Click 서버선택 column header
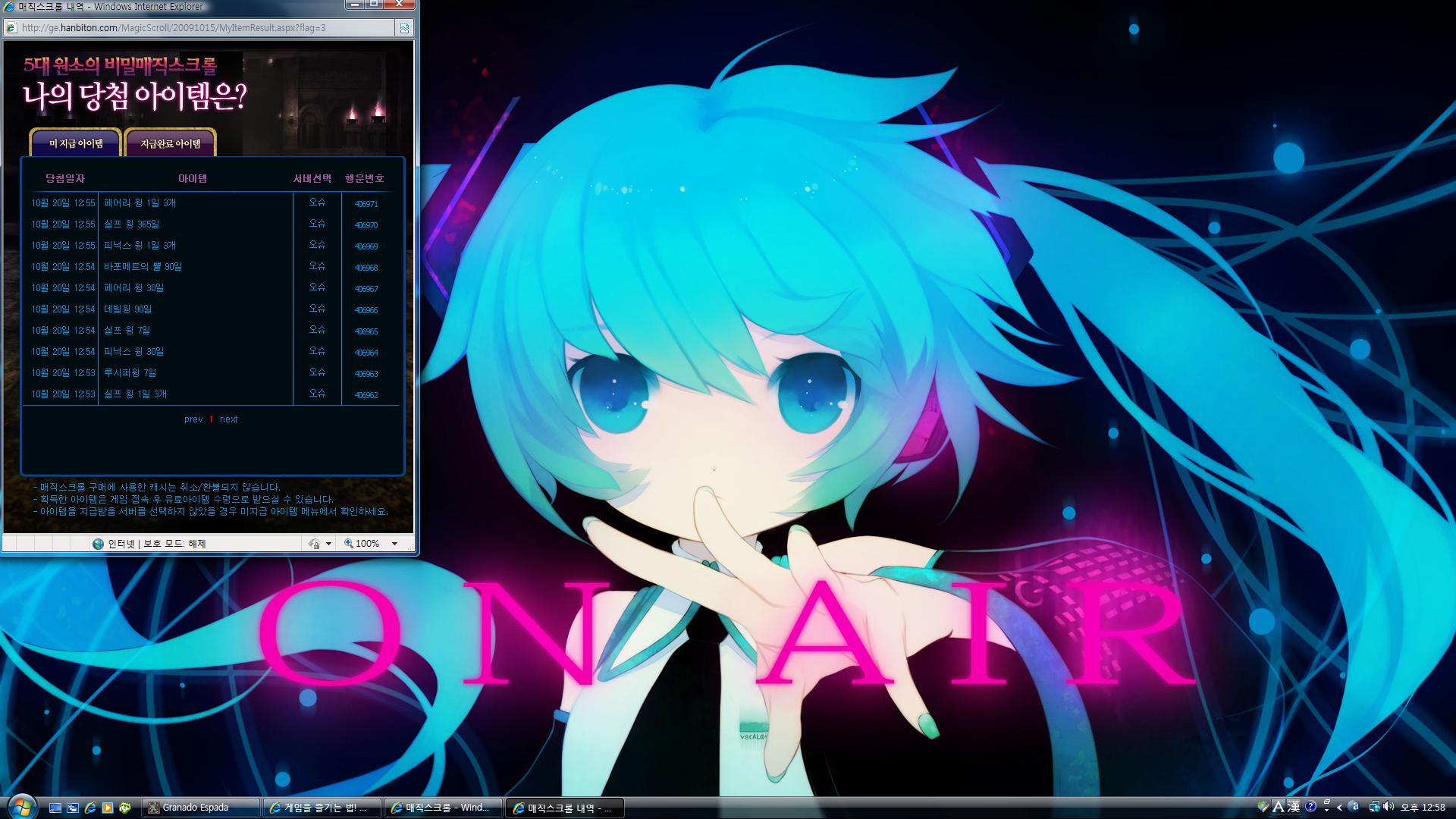 click(x=312, y=178)
